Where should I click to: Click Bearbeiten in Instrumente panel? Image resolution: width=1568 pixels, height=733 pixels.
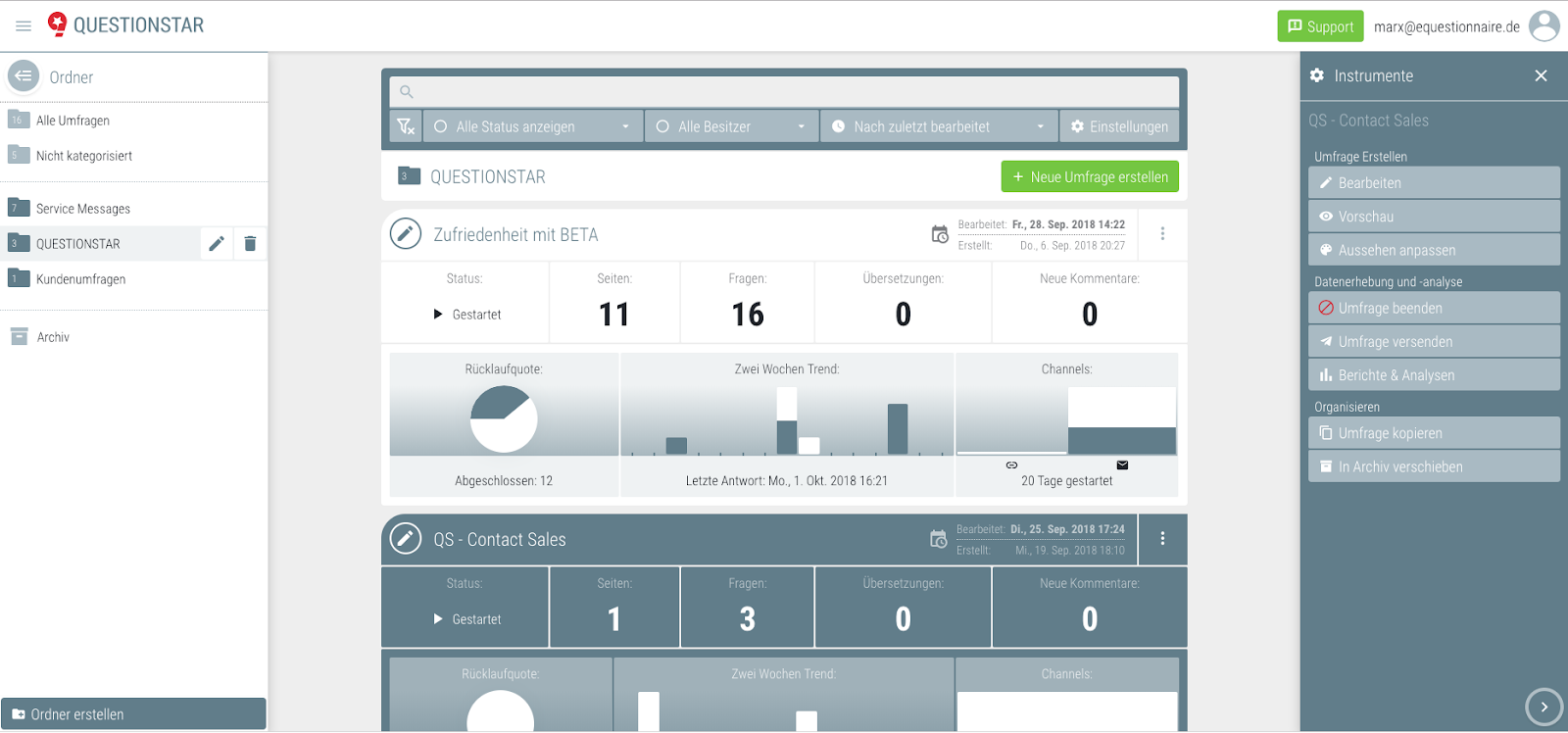pyautogui.click(x=1434, y=182)
